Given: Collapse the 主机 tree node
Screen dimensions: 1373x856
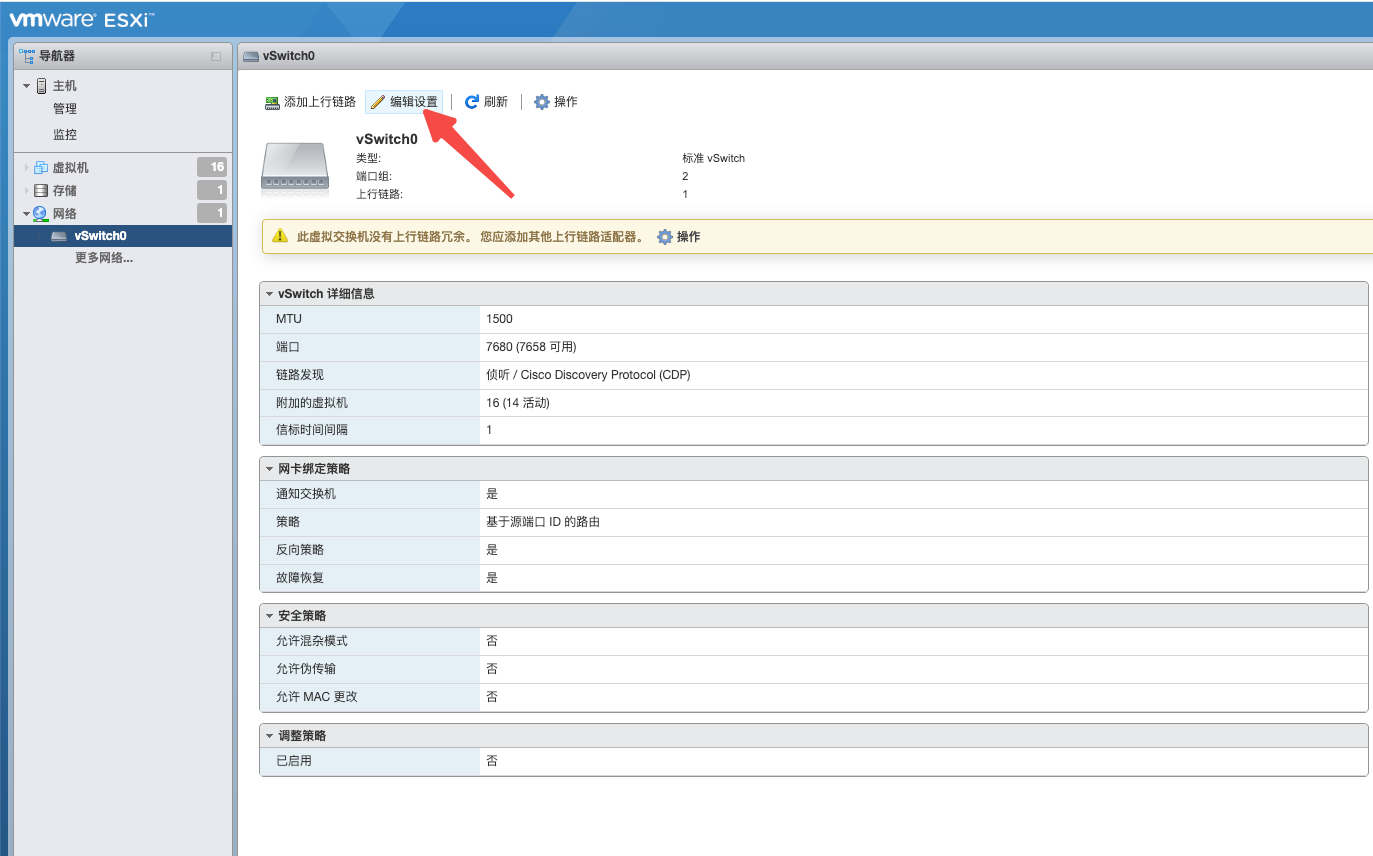Looking at the screenshot, I should (x=27, y=86).
